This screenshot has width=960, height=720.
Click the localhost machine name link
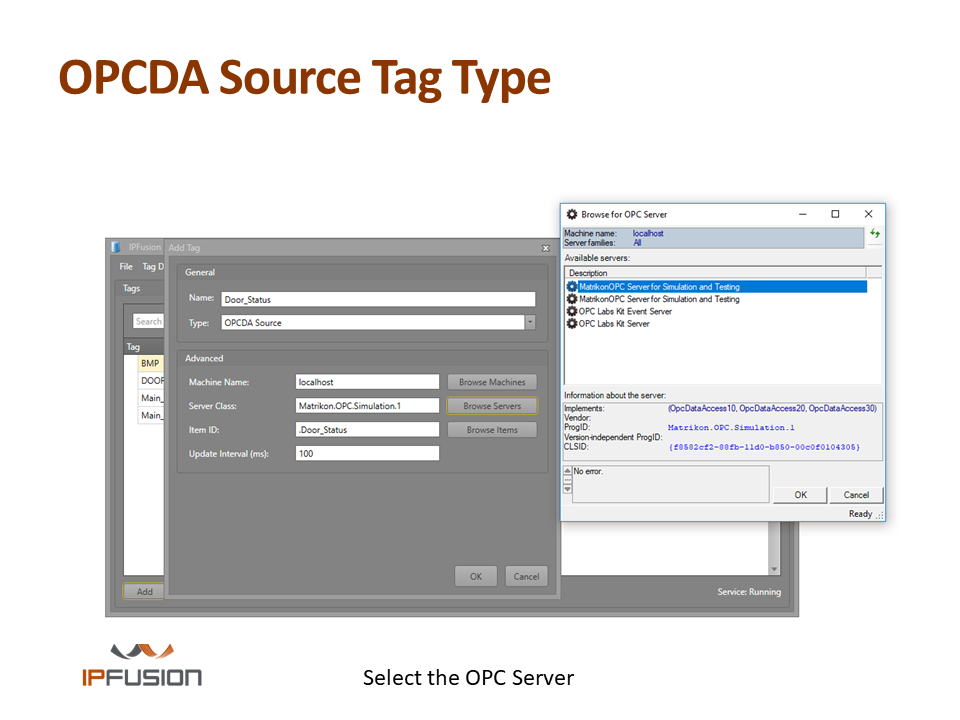coord(648,233)
